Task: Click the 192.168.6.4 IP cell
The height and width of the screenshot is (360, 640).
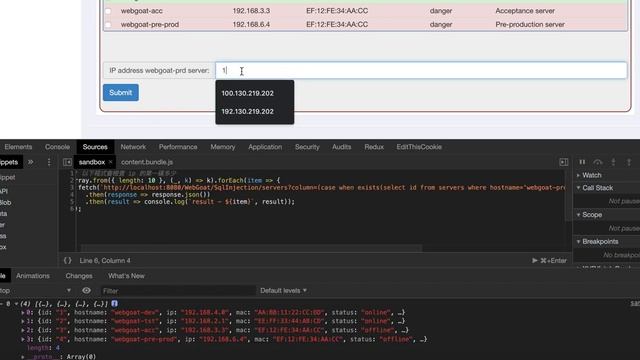Action: (251, 24)
